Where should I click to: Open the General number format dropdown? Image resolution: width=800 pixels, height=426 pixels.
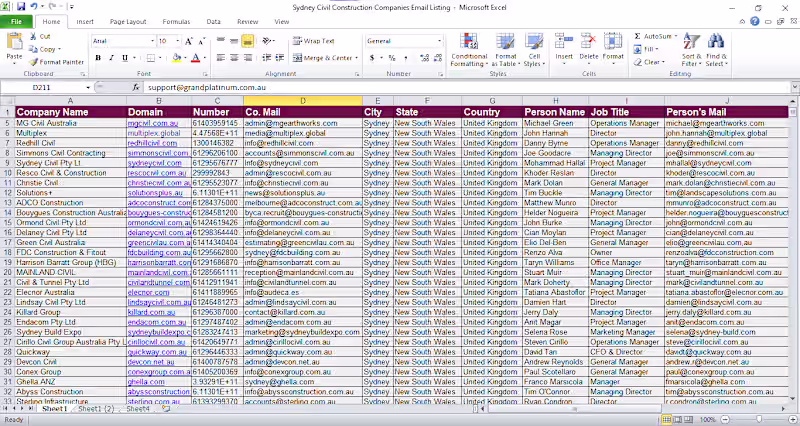[439, 41]
